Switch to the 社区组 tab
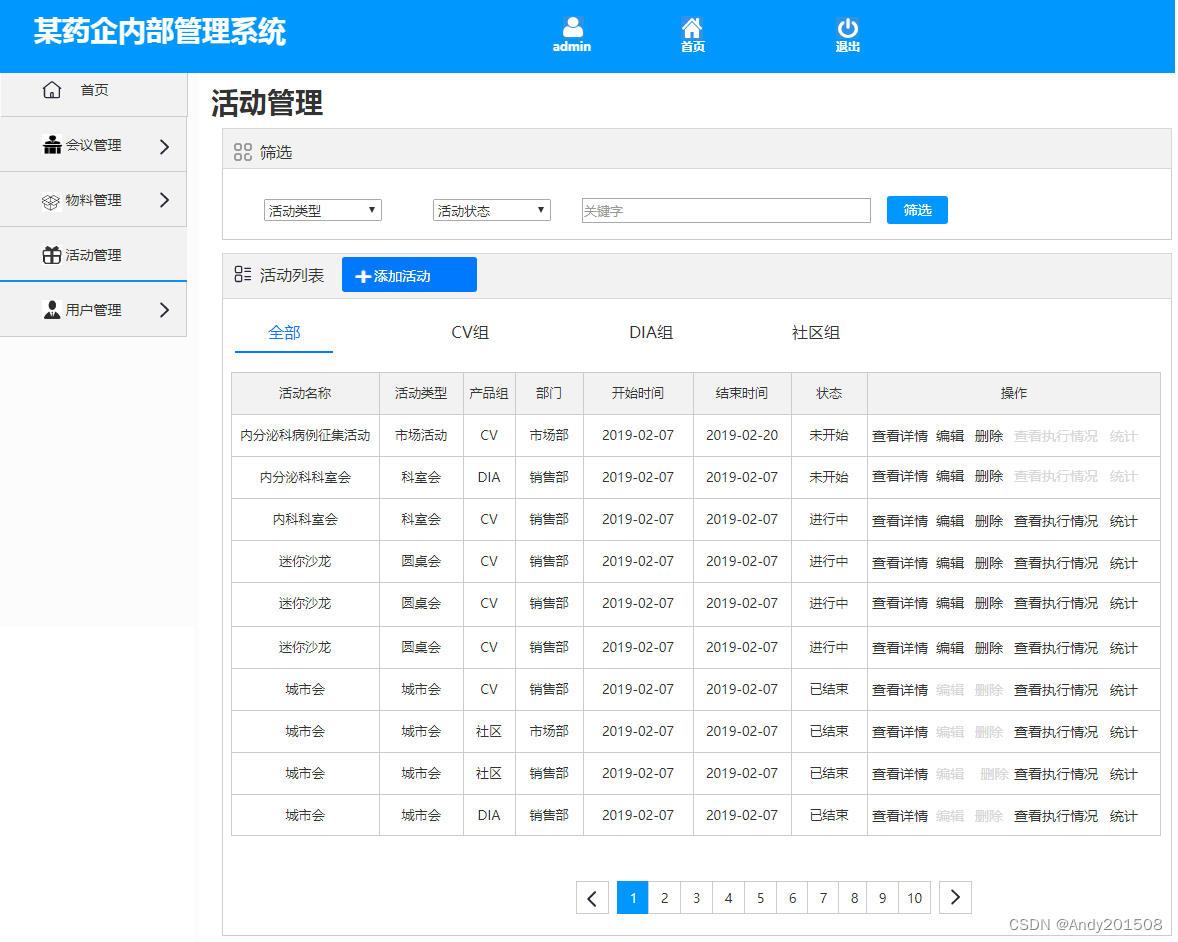This screenshot has width=1178, height=942. [815, 332]
